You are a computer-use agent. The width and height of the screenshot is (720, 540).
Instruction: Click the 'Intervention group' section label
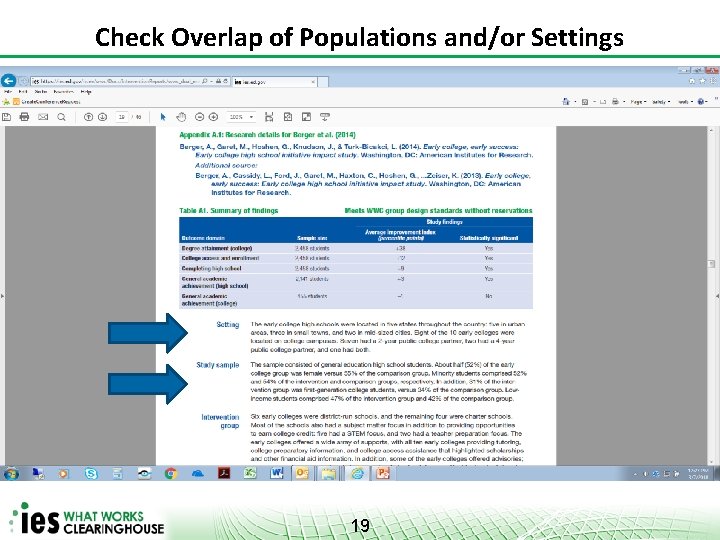pyautogui.click(x=220, y=422)
